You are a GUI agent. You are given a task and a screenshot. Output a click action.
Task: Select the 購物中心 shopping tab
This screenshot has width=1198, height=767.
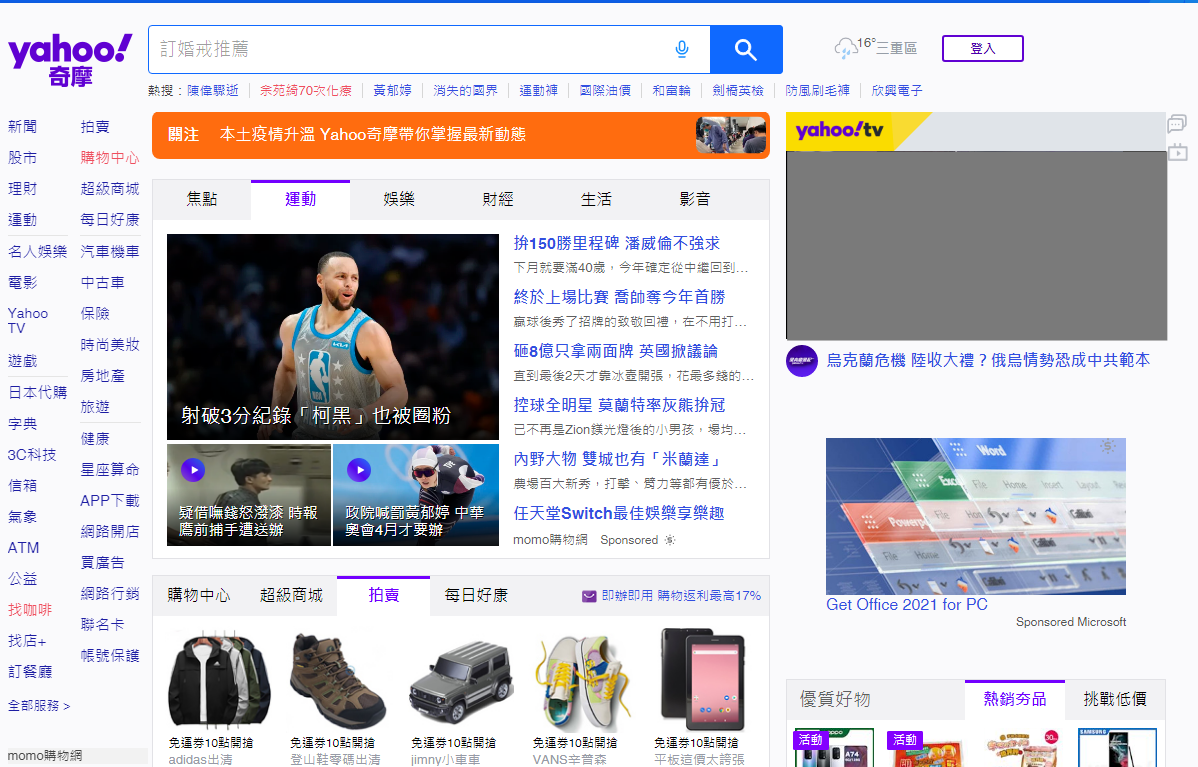199,595
